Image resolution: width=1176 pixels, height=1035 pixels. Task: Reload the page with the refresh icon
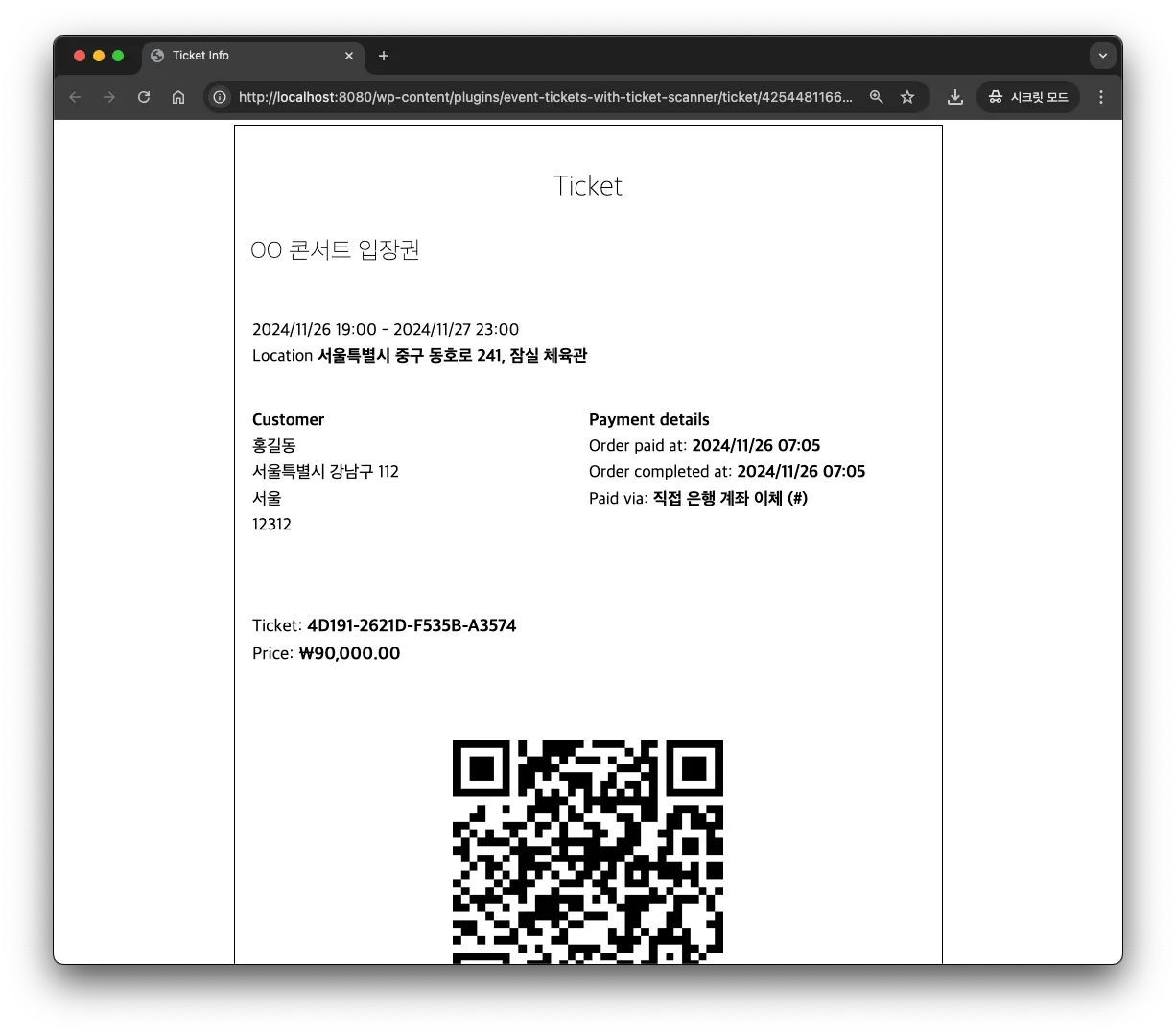tap(144, 97)
